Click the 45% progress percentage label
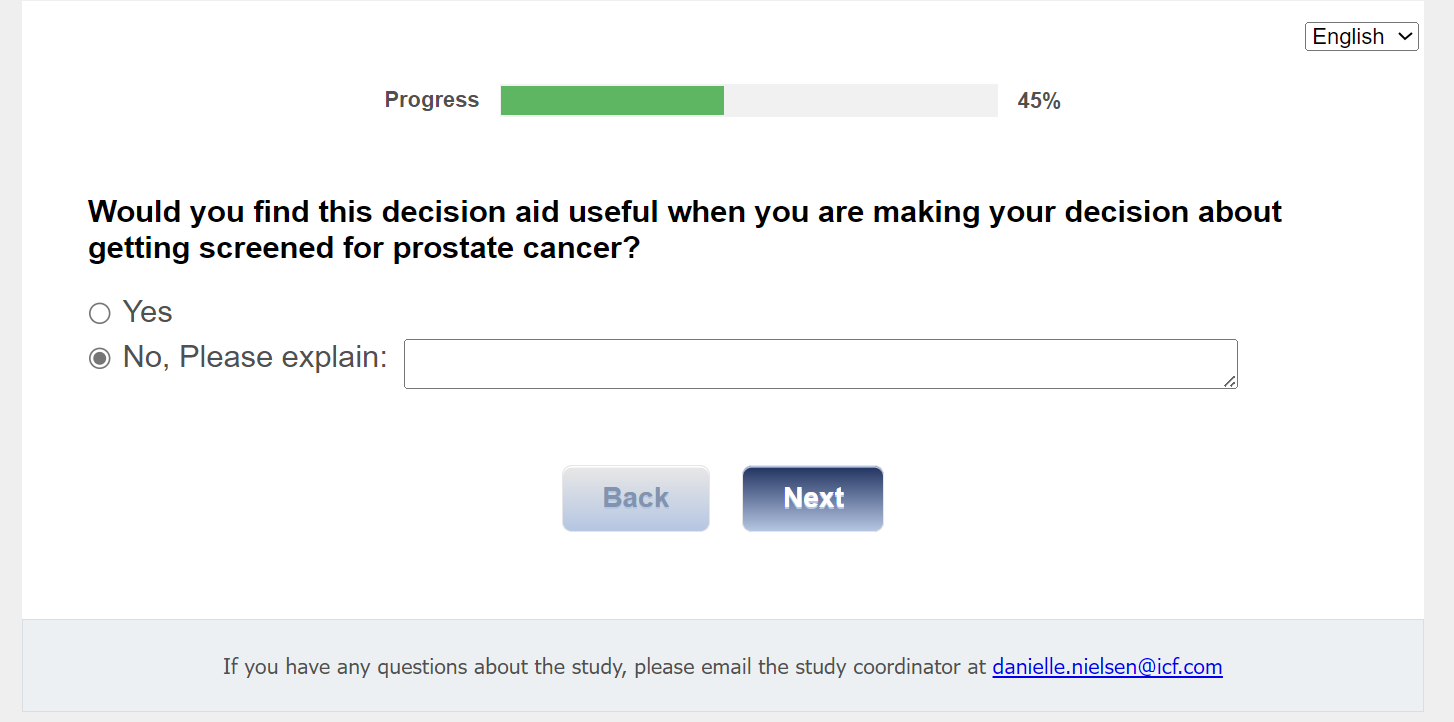This screenshot has height=722, width=1454. pyautogui.click(x=1039, y=100)
